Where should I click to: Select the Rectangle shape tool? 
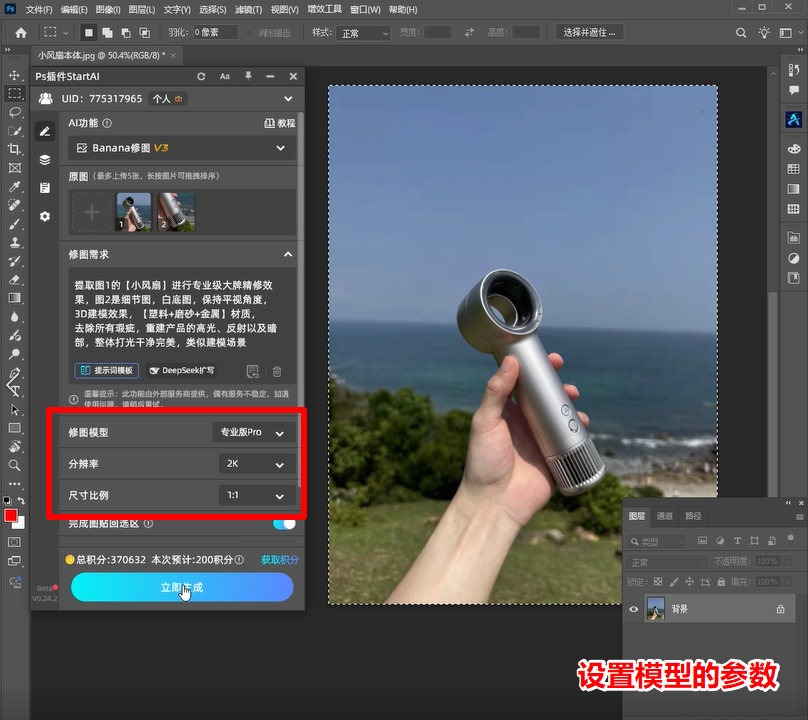pyautogui.click(x=14, y=428)
